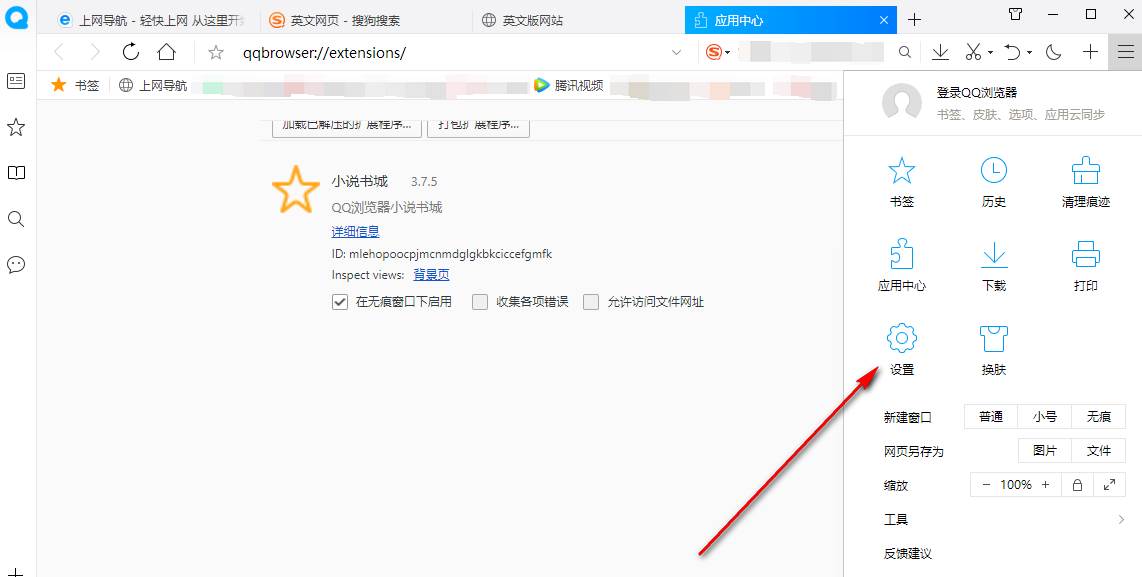Open the skin shirt icon in title bar

coord(1015,14)
